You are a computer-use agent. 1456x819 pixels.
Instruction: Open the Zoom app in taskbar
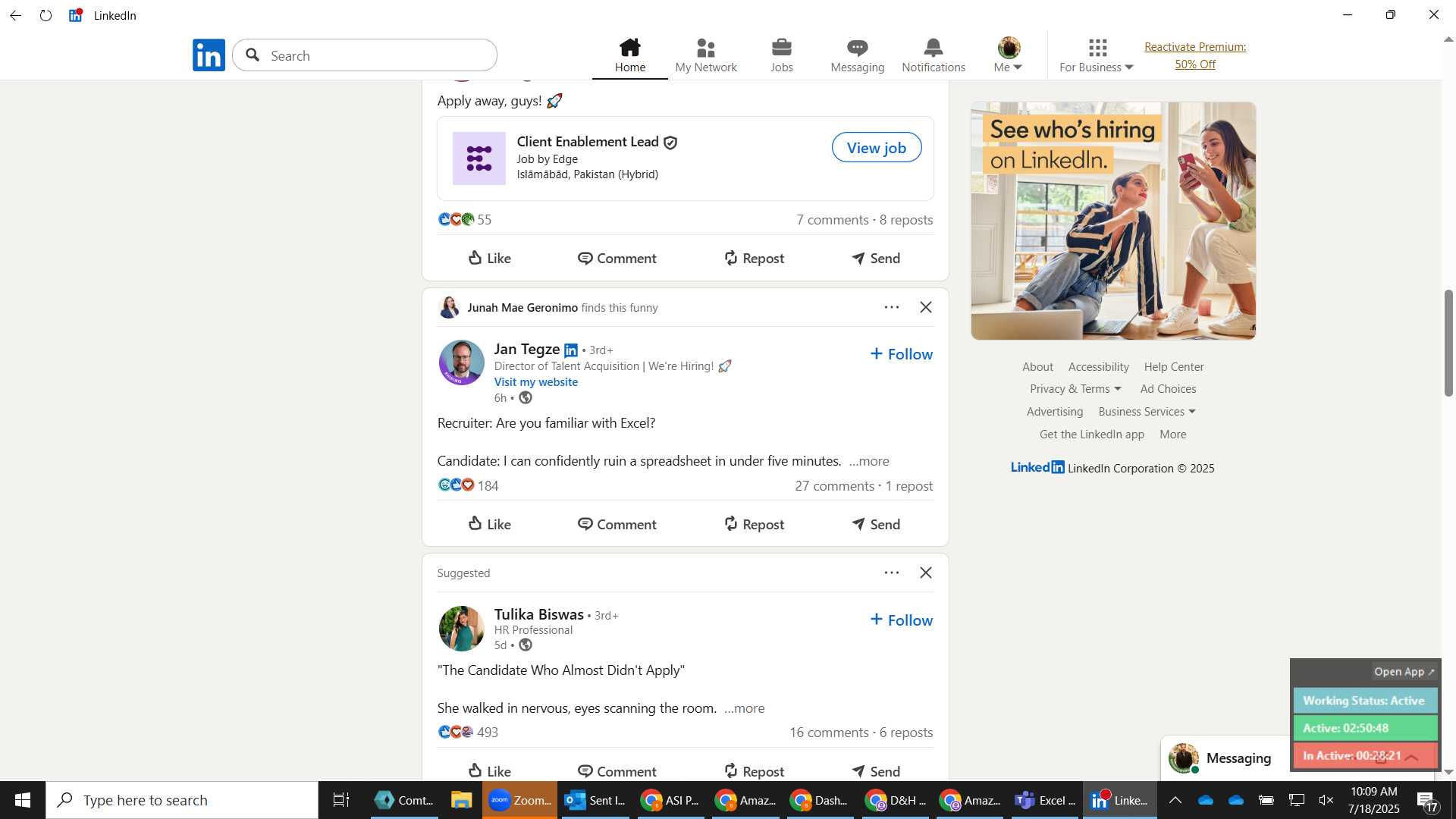[x=519, y=801]
